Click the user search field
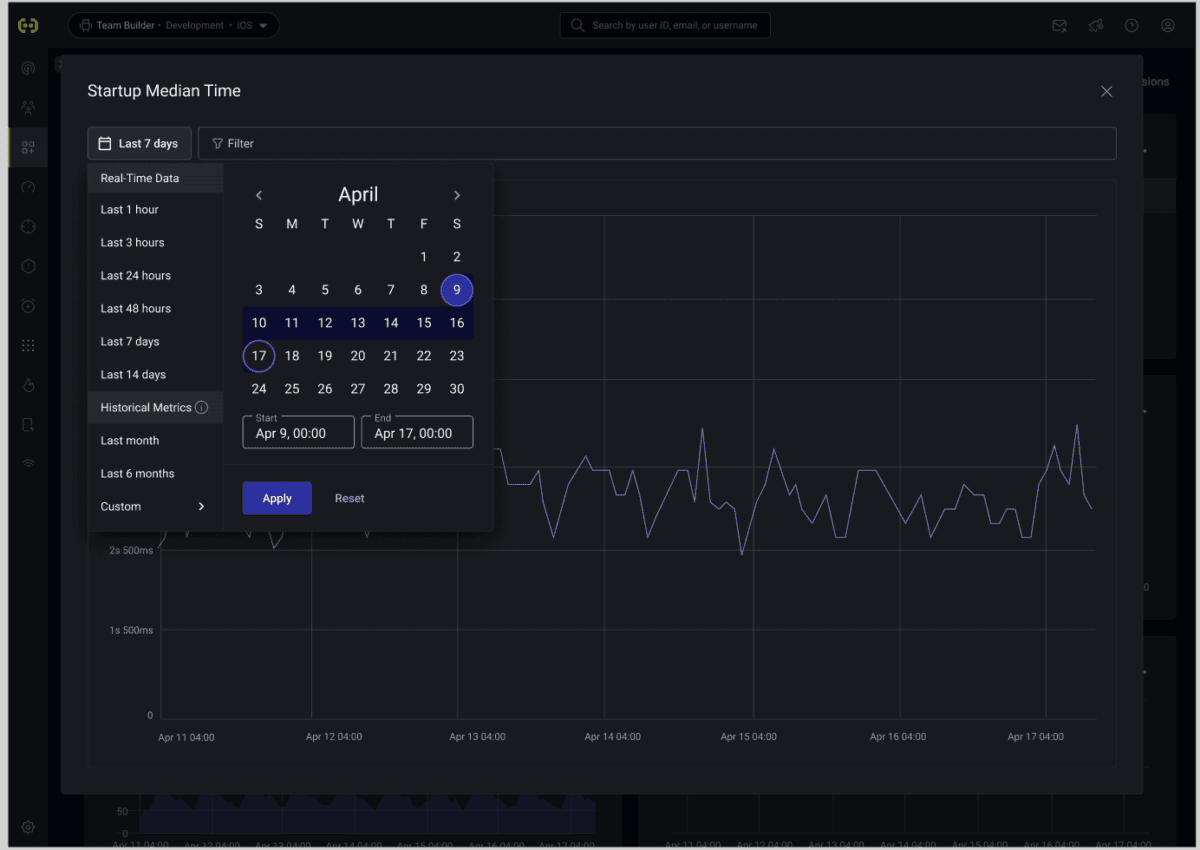 point(665,26)
